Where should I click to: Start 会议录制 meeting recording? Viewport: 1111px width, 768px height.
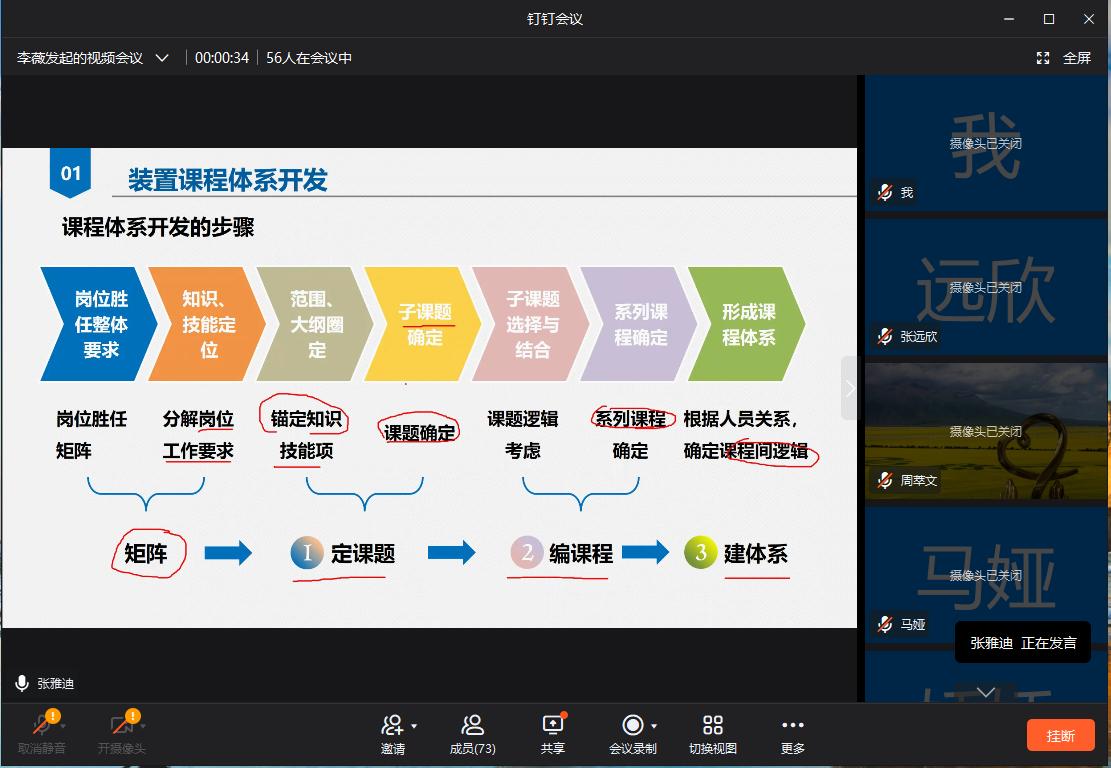tap(632, 725)
